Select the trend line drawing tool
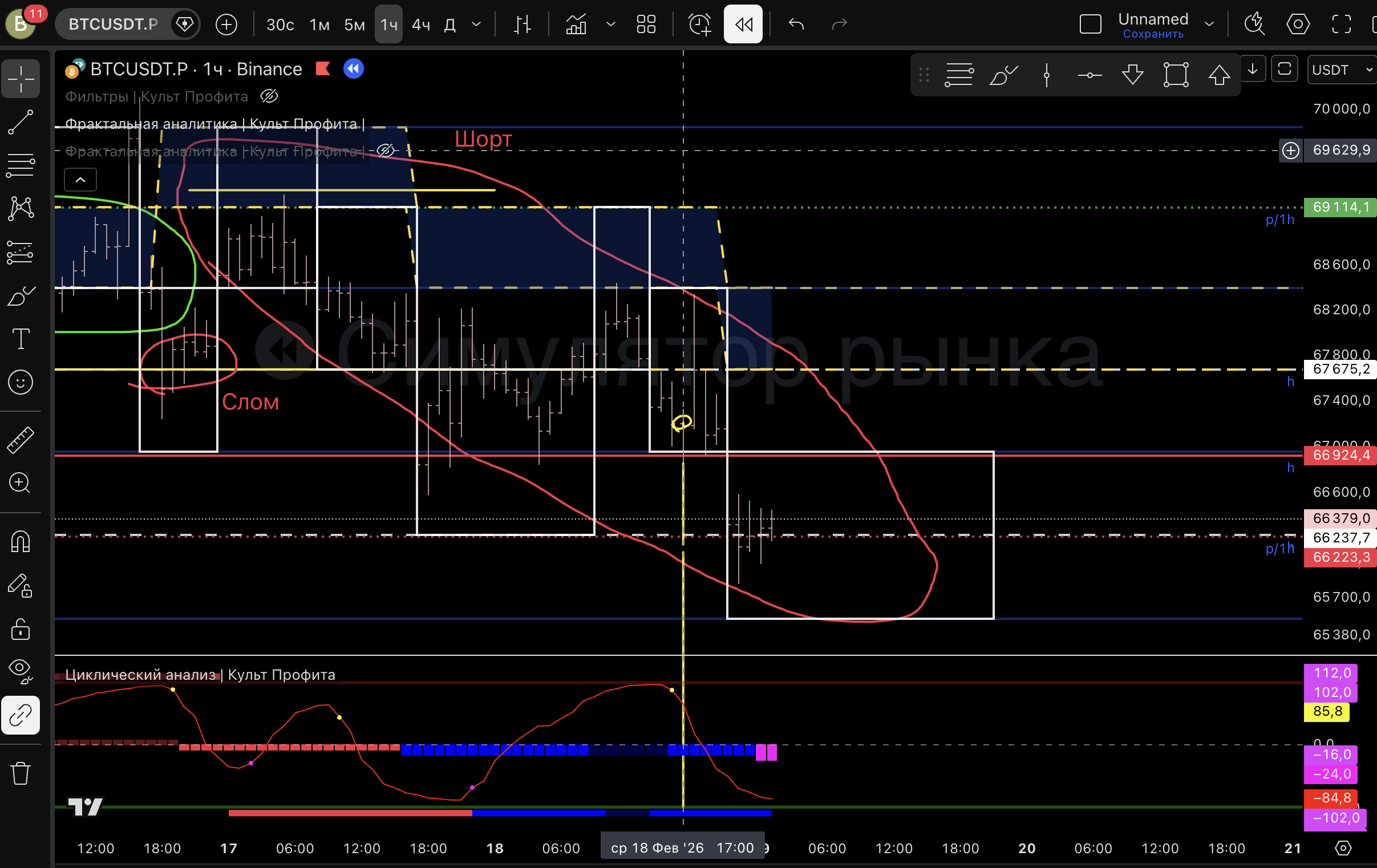 [x=21, y=122]
